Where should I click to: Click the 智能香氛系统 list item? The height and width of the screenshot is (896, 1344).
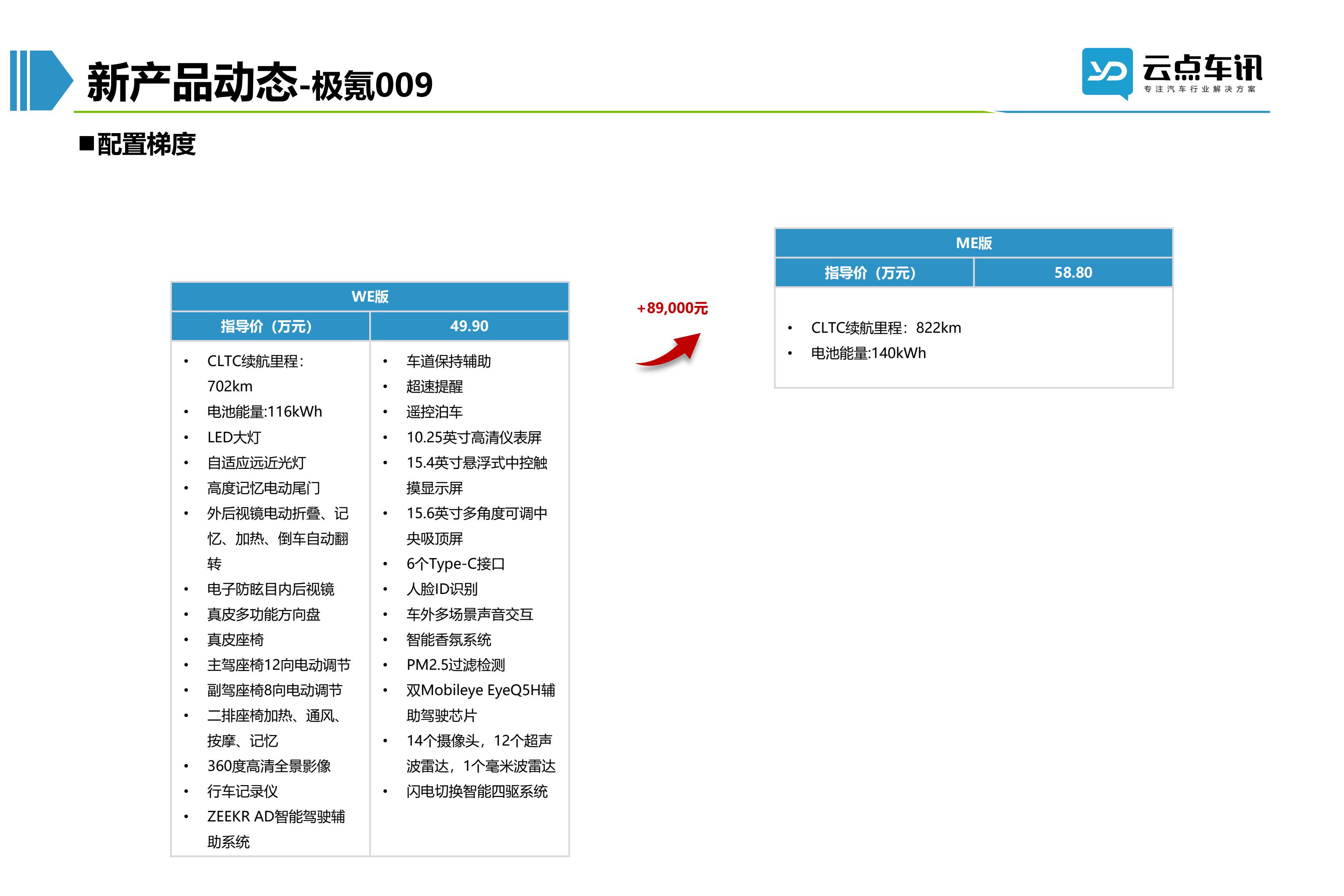[449, 639]
